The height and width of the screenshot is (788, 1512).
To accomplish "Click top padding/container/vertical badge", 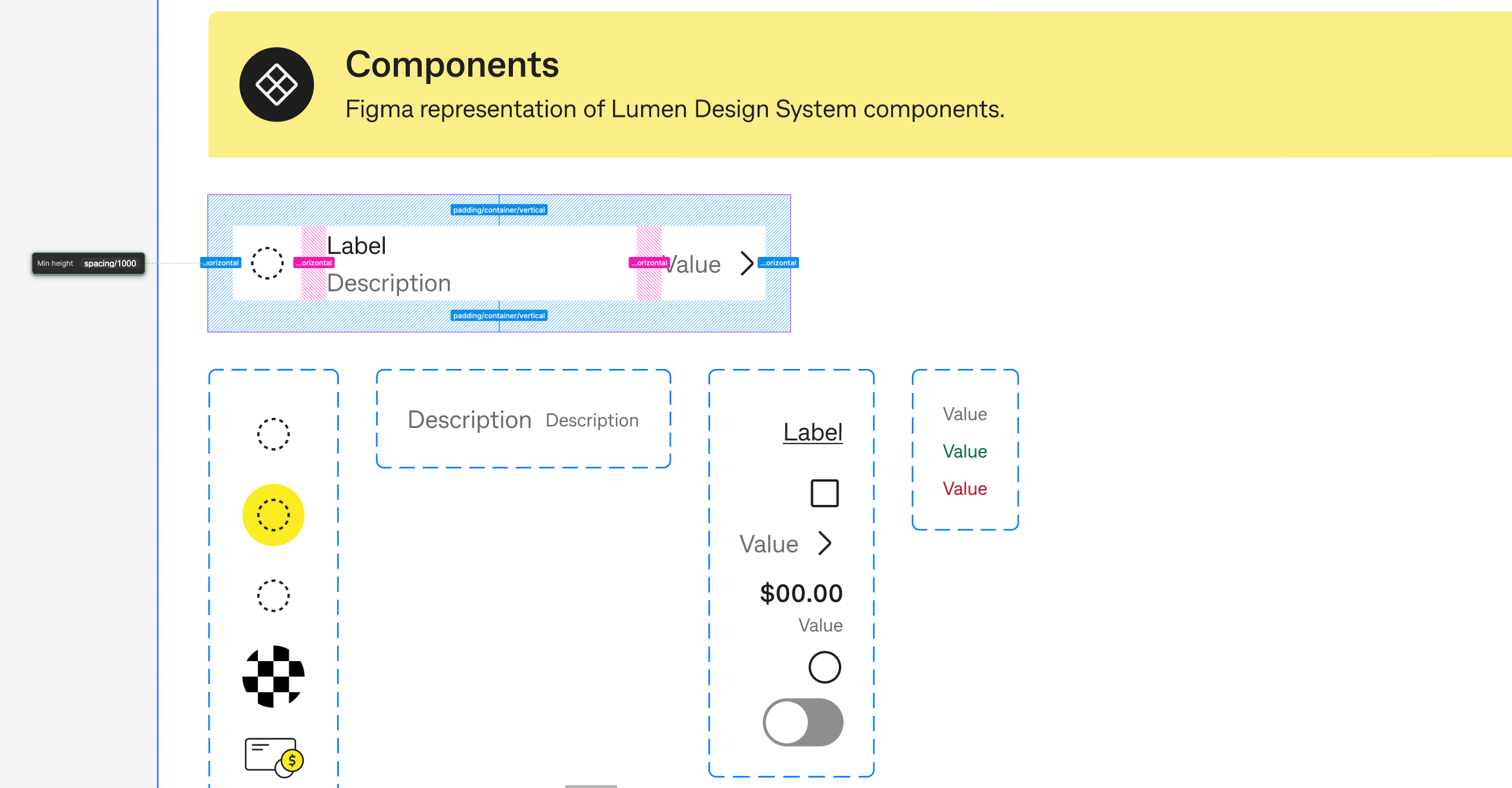I will coord(499,210).
